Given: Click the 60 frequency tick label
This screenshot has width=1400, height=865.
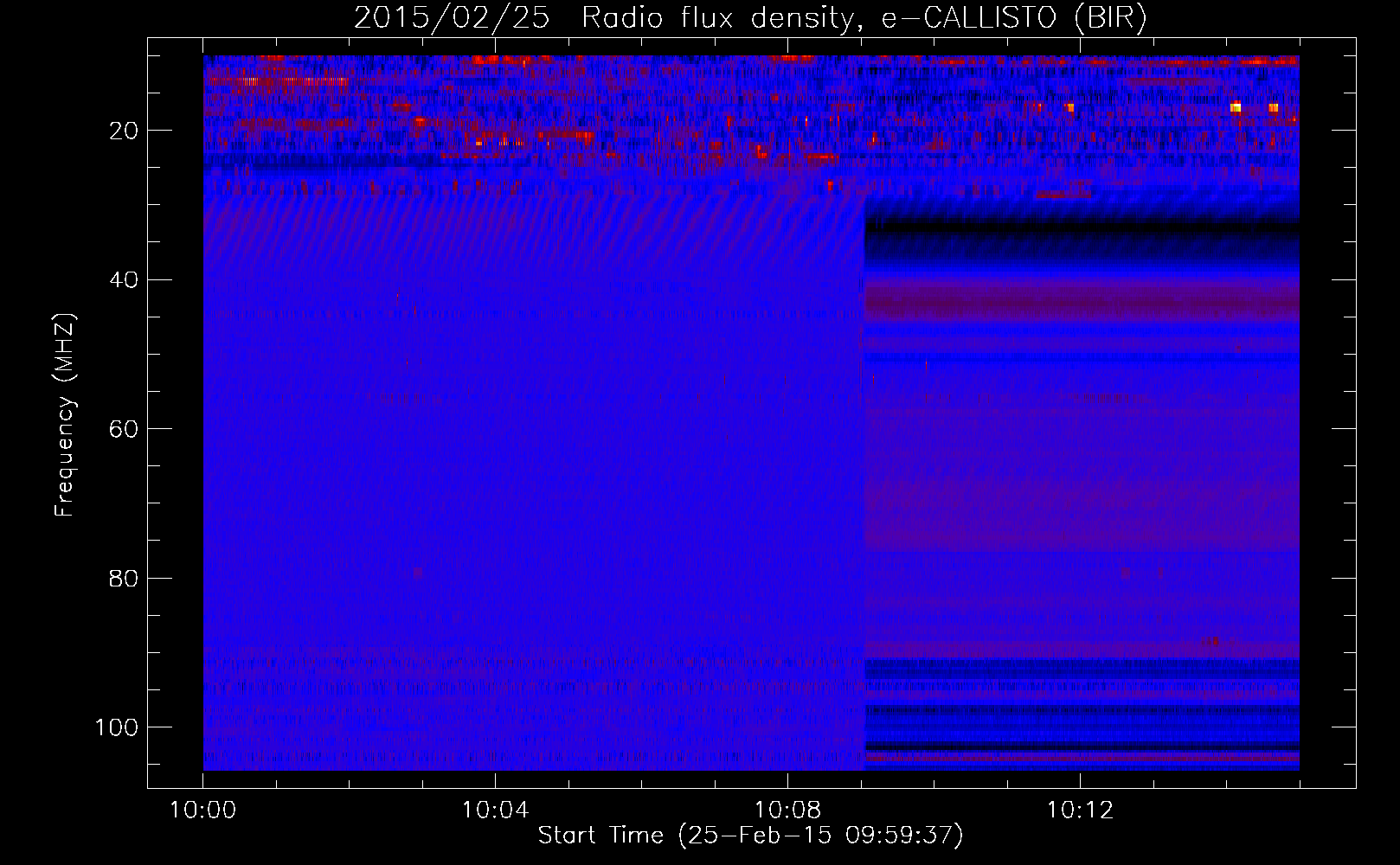Looking at the screenshot, I should point(125,428).
